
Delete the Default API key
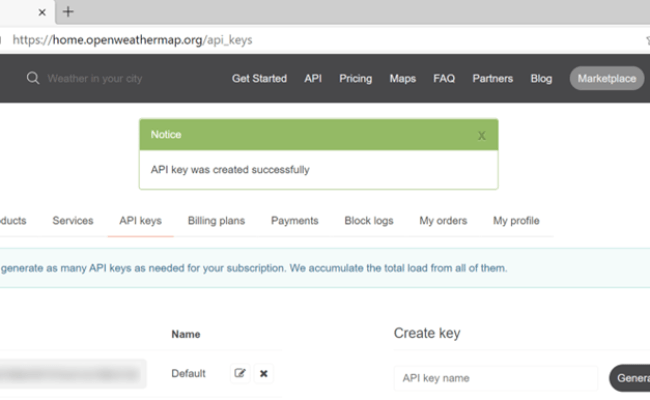click(x=264, y=373)
